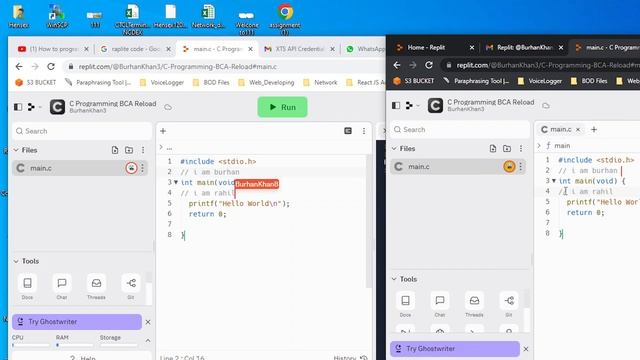
Task: Create new file icon in left window
Action: coord(115,150)
